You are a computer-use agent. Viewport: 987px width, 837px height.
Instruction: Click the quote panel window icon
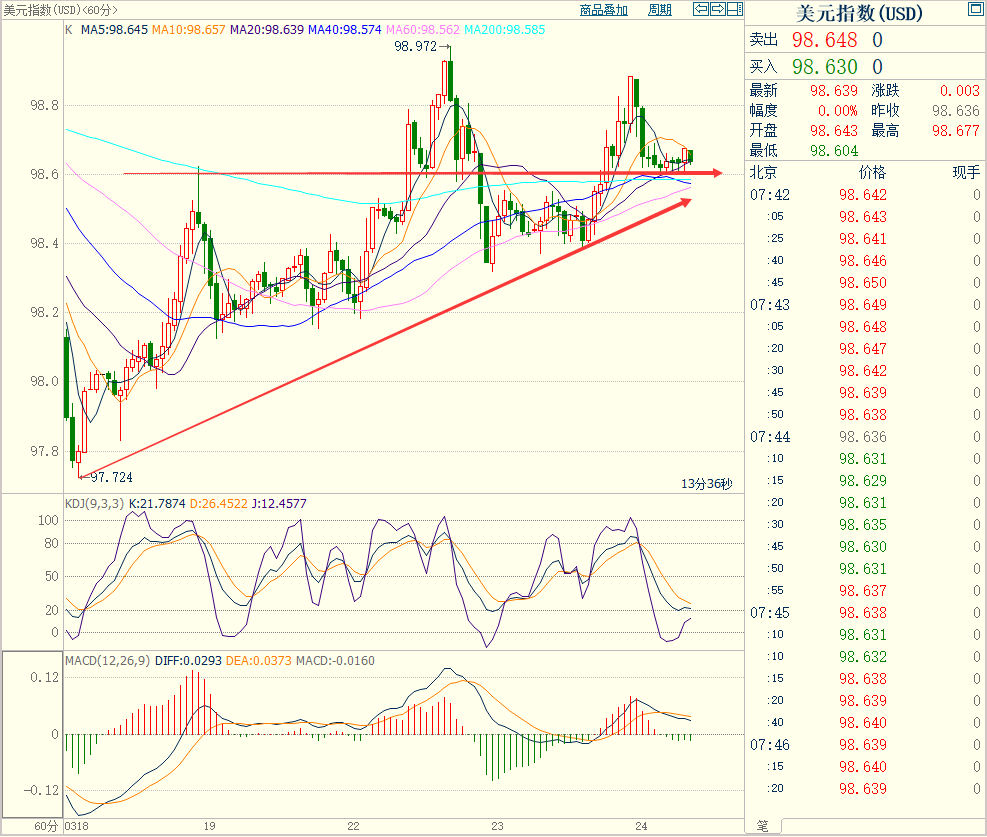pos(975,10)
